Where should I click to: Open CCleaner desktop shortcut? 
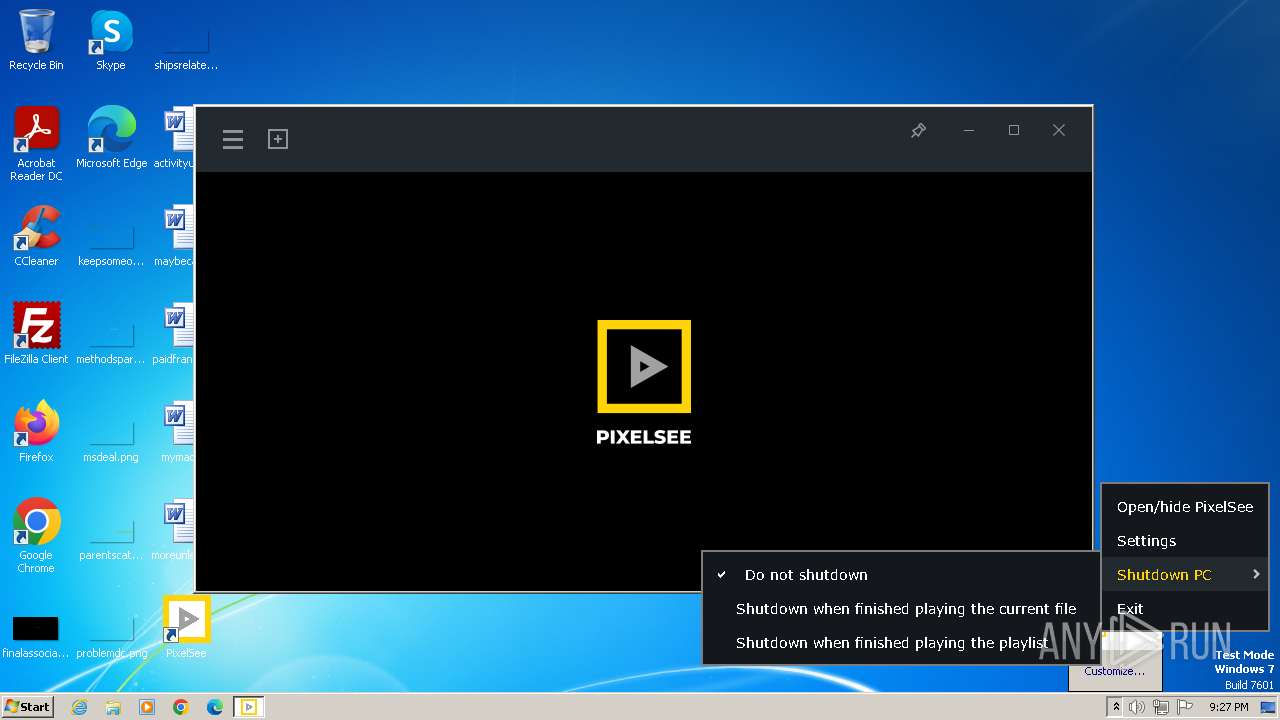coord(36,236)
